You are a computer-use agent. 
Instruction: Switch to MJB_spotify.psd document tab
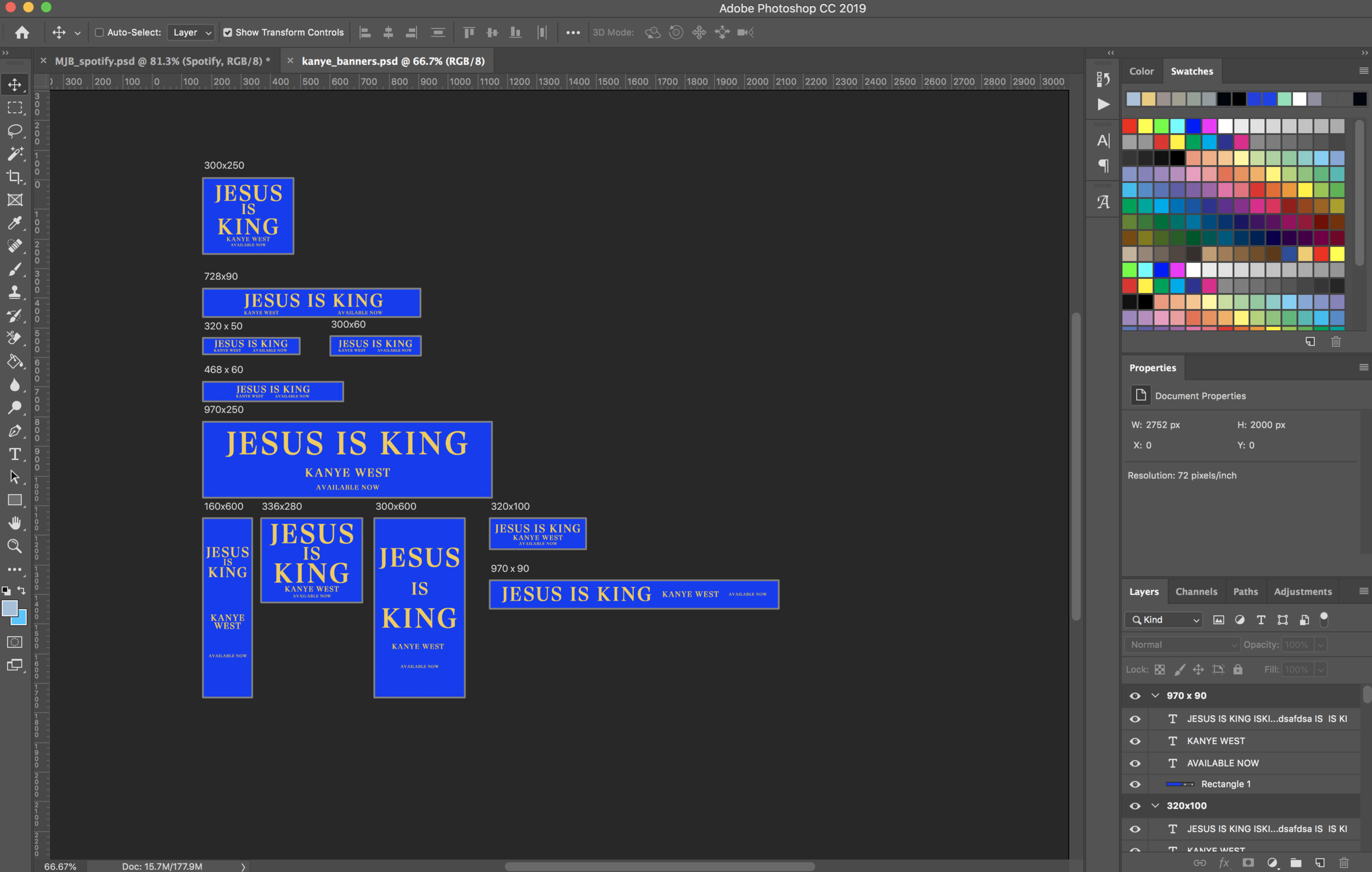162,61
